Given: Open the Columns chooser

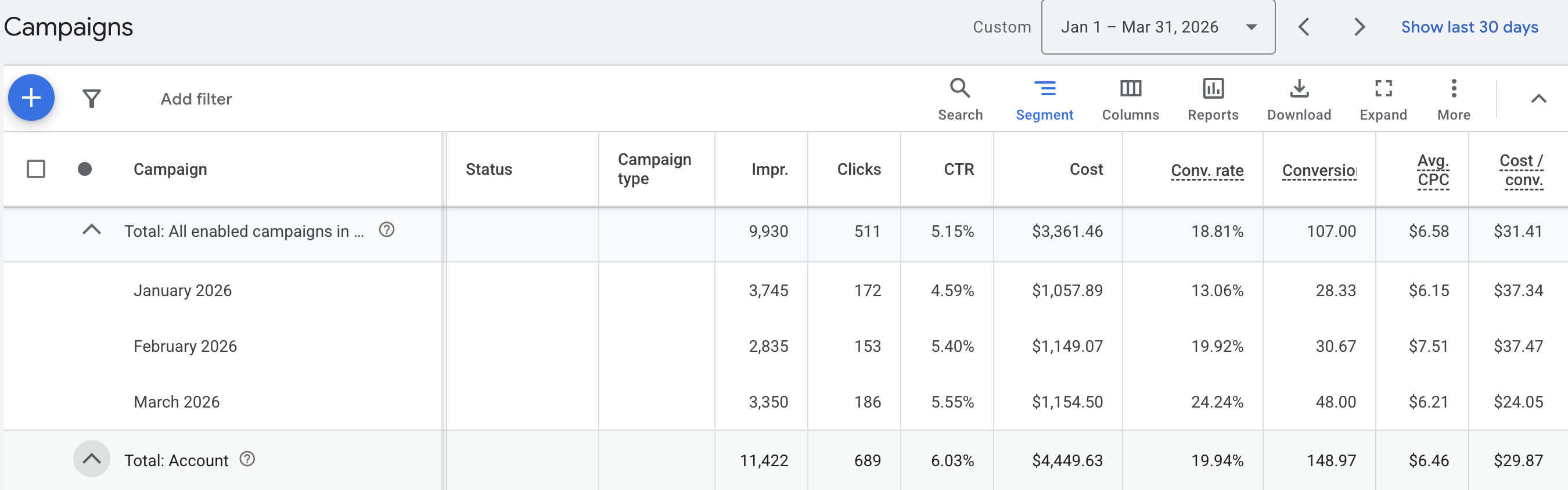Looking at the screenshot, I should tap(1130, 100).
